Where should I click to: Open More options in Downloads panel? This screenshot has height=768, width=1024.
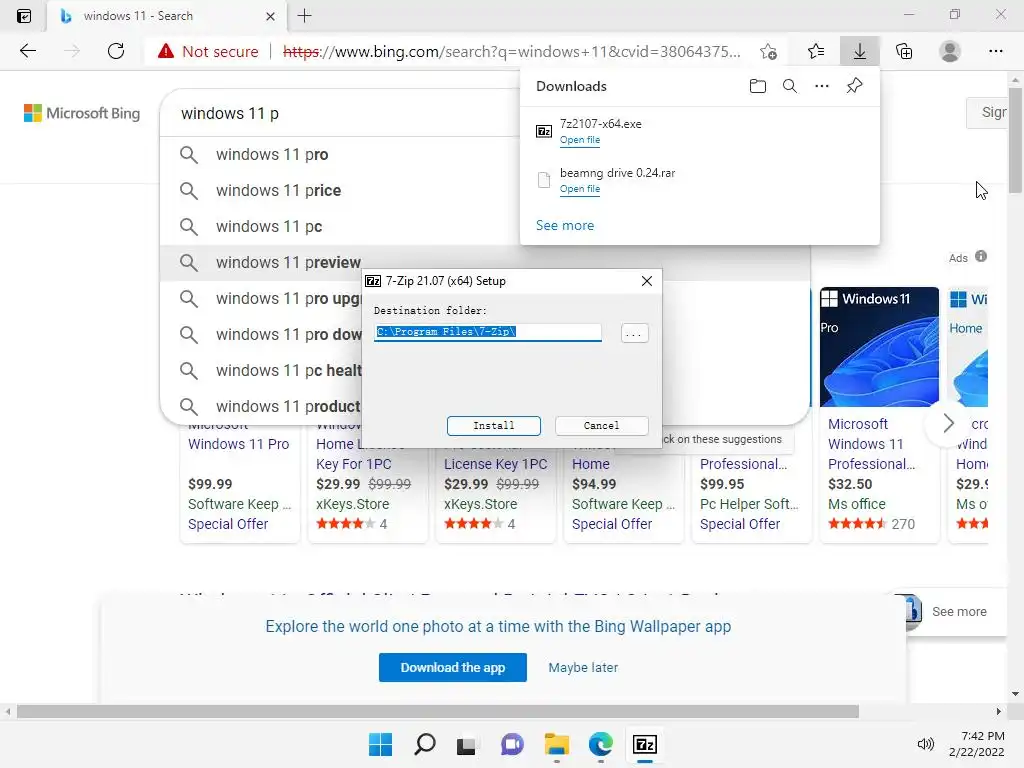point(822,86)
